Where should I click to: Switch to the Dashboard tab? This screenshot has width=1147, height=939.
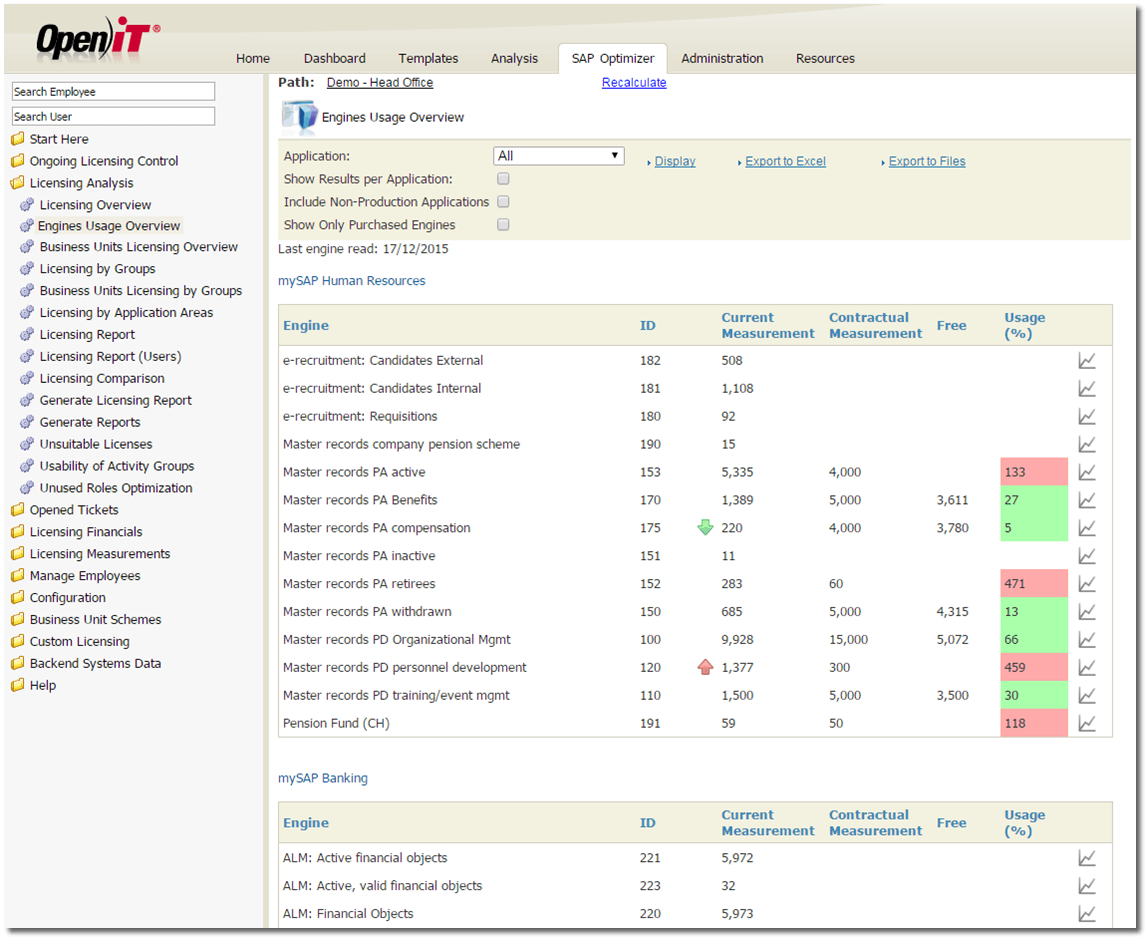click(x=335, y=59)
